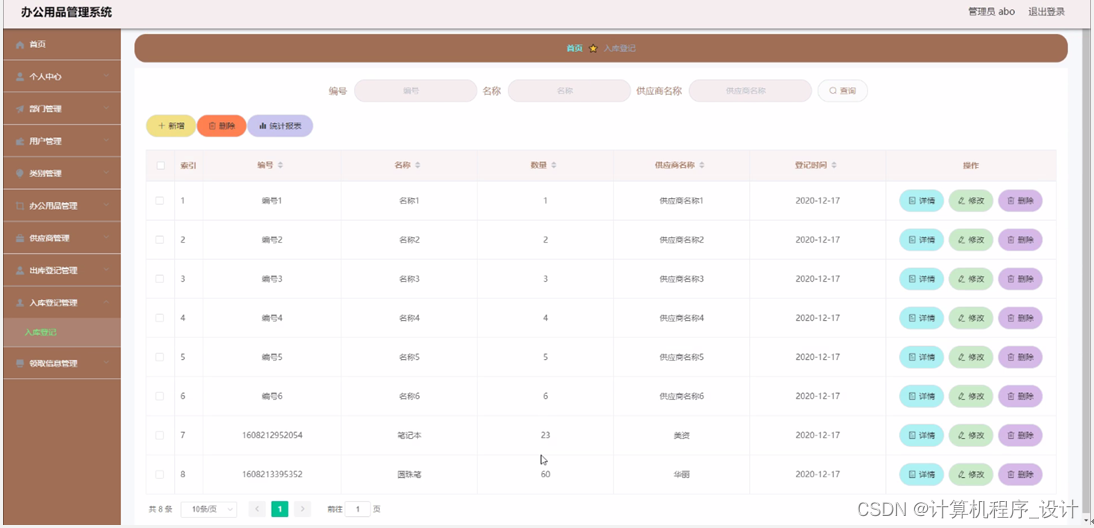Click the orange 删除 button above the table

222,126
